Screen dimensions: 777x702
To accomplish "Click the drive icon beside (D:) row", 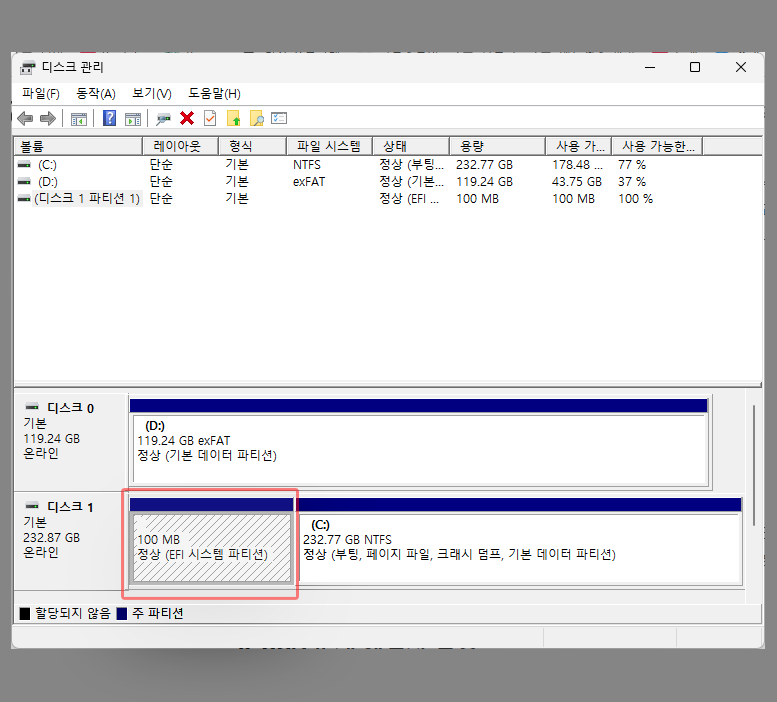I will click(24, 182).
